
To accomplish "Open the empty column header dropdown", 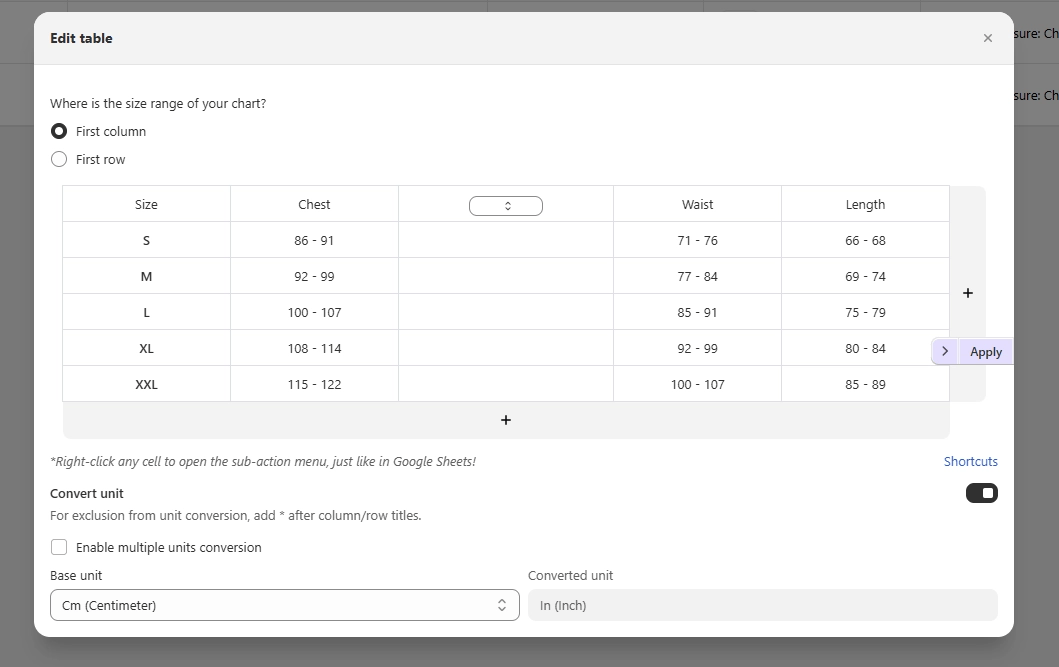I will point(506,206).
